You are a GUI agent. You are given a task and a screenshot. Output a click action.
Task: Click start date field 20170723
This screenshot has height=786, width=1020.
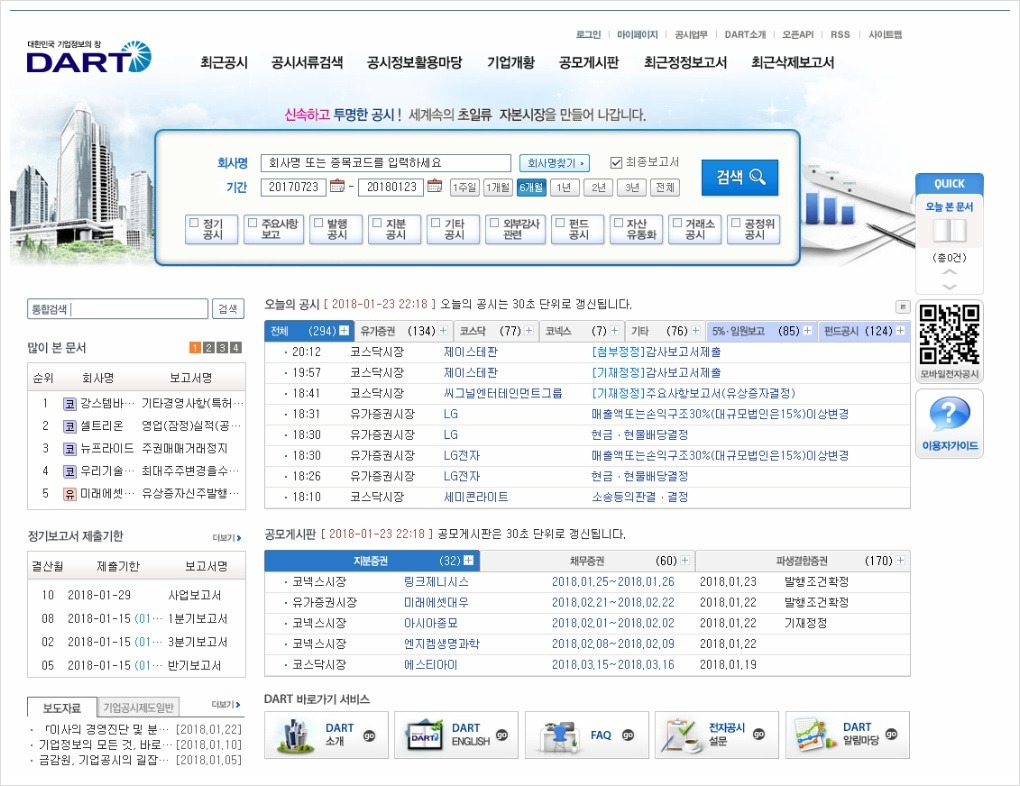tap(293, 187)
